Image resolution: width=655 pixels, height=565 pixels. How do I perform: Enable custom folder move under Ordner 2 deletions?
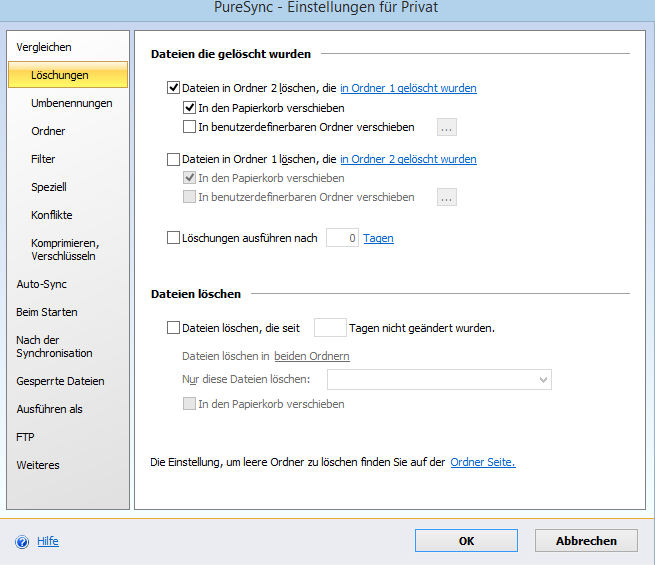pyautogui.click(x=189, y=127)
